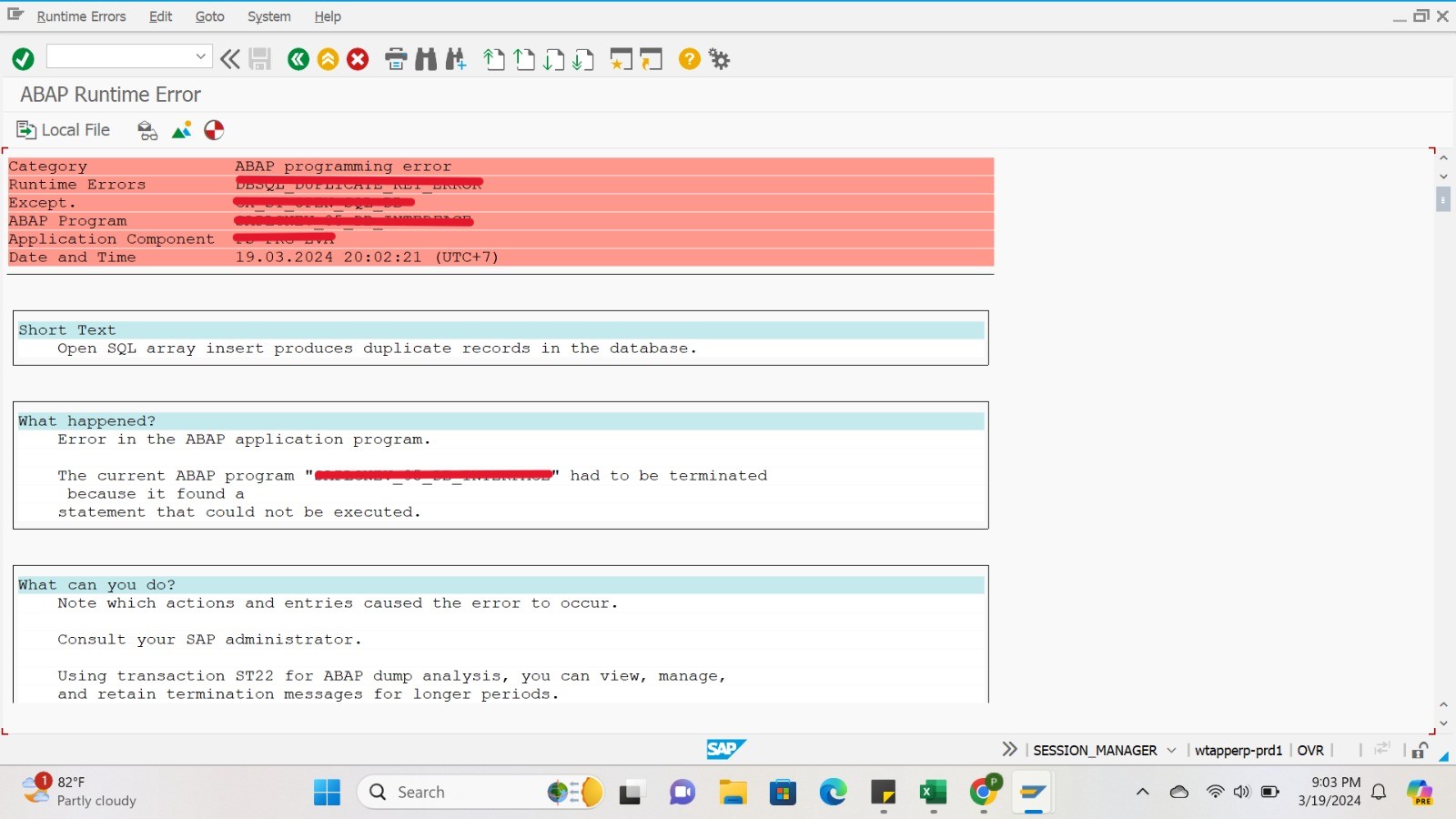Click the yellow Exit icon

328,59
